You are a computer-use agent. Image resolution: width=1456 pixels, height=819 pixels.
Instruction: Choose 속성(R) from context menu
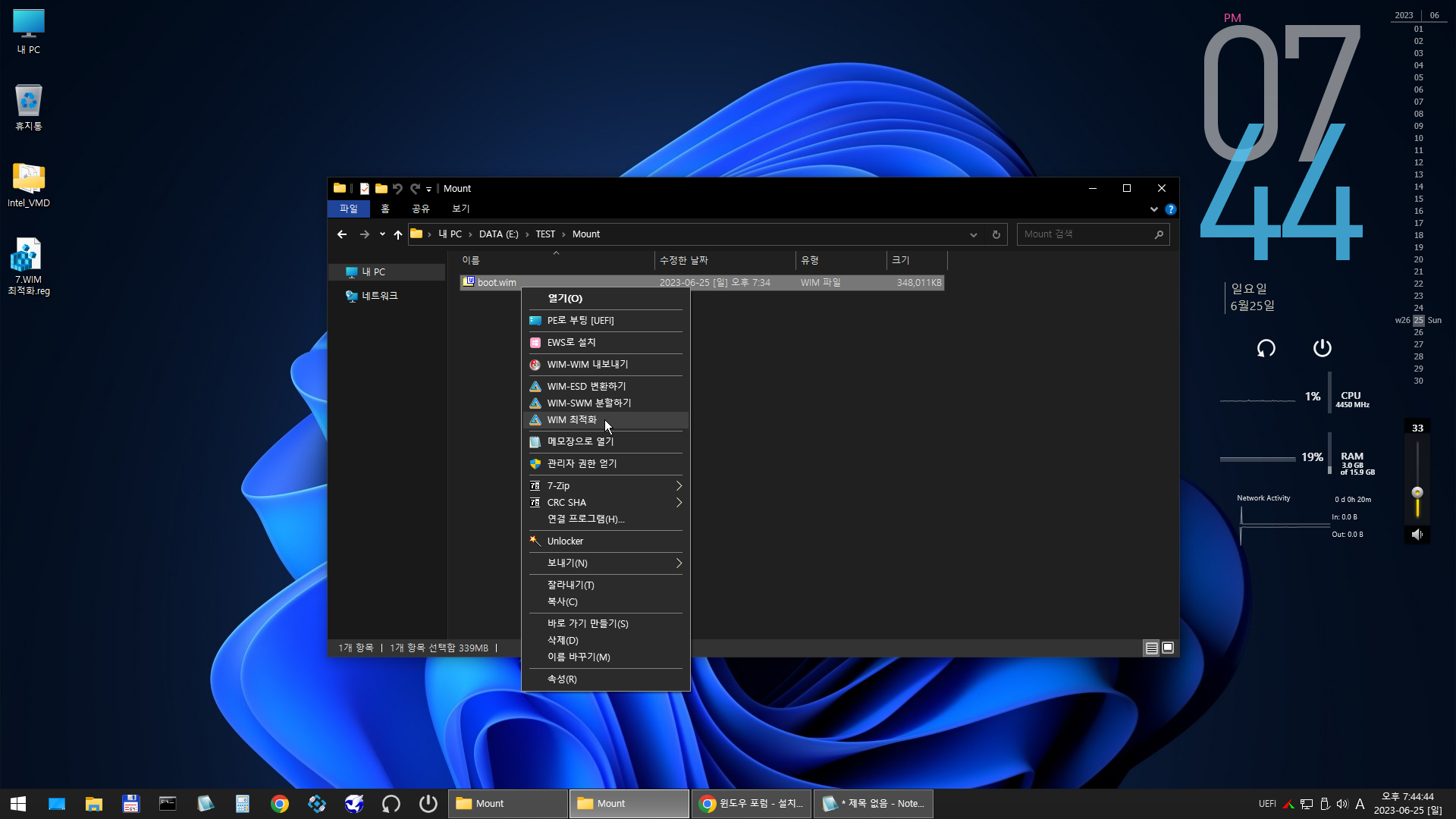click(606, 679)
